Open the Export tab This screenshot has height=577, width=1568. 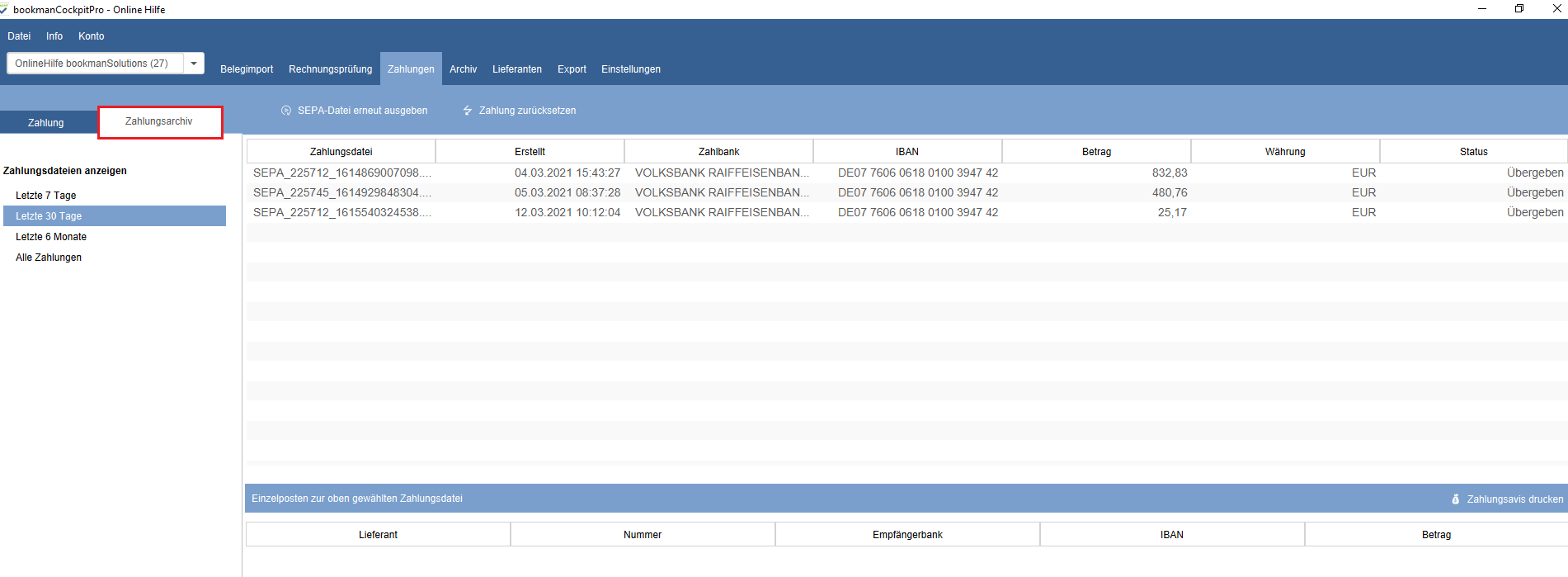click(x=572, y=69)
